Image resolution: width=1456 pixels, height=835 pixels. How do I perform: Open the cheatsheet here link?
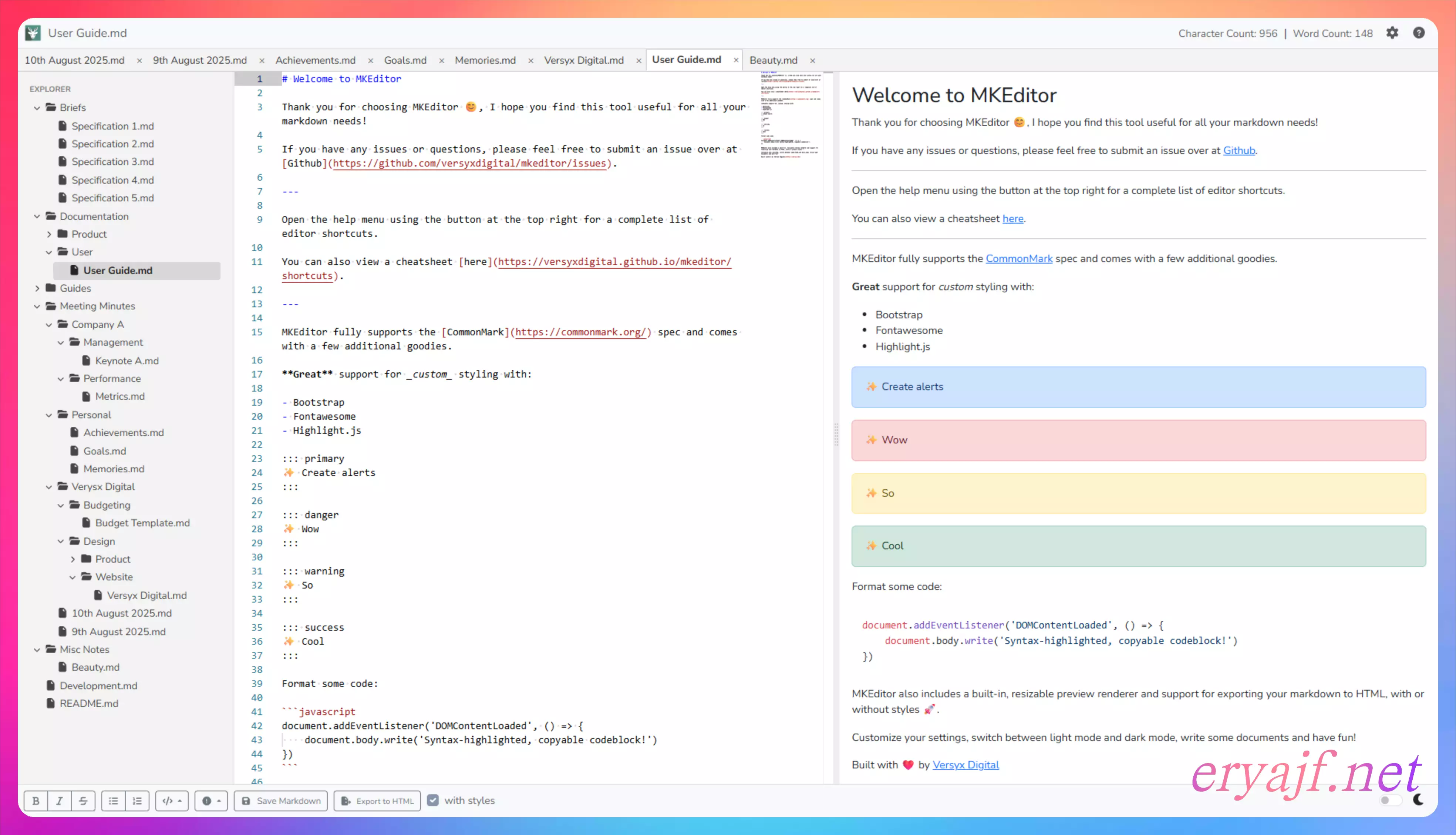point(1012,218)
